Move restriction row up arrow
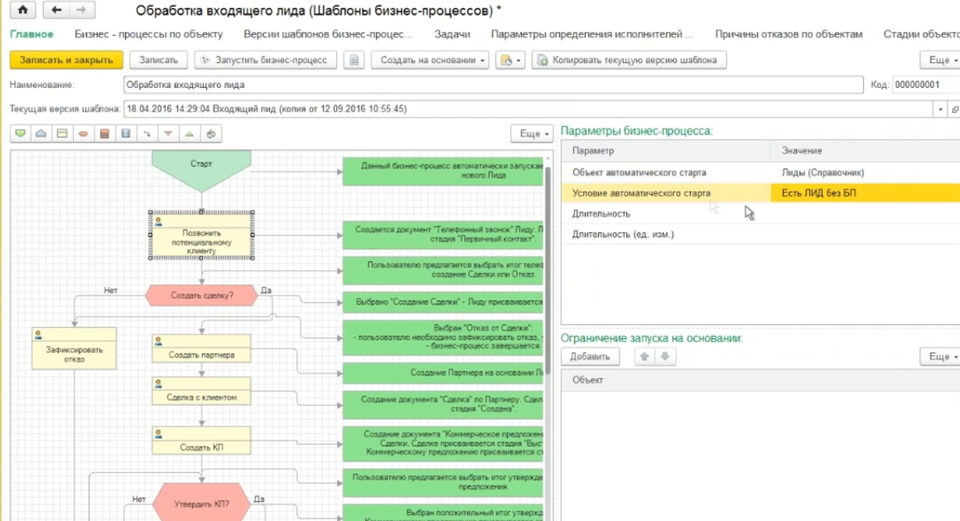Viewport: 960px width, 521px height. click(644, 356)
